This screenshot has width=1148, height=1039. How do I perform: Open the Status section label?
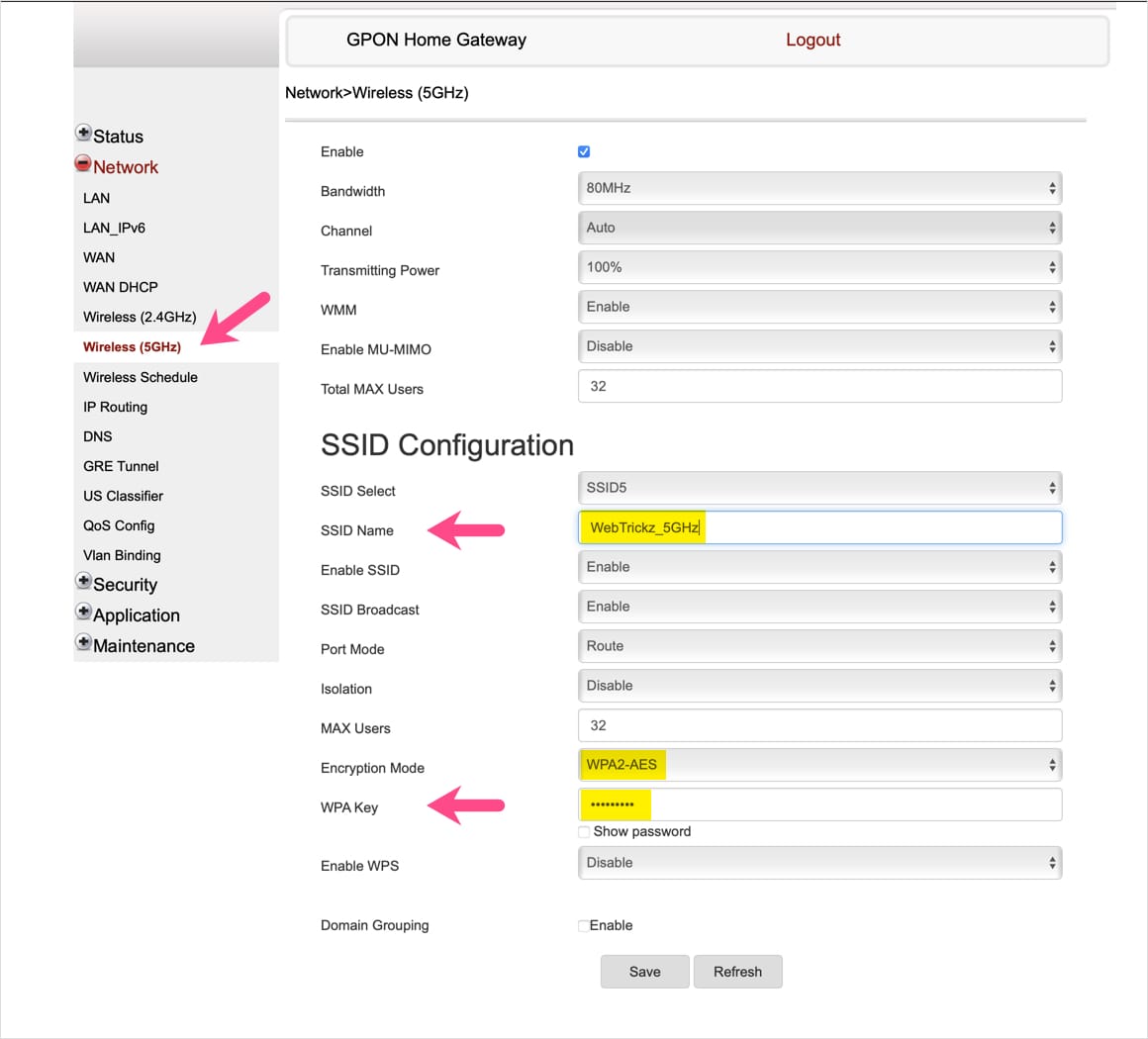[x=118, y=137]
